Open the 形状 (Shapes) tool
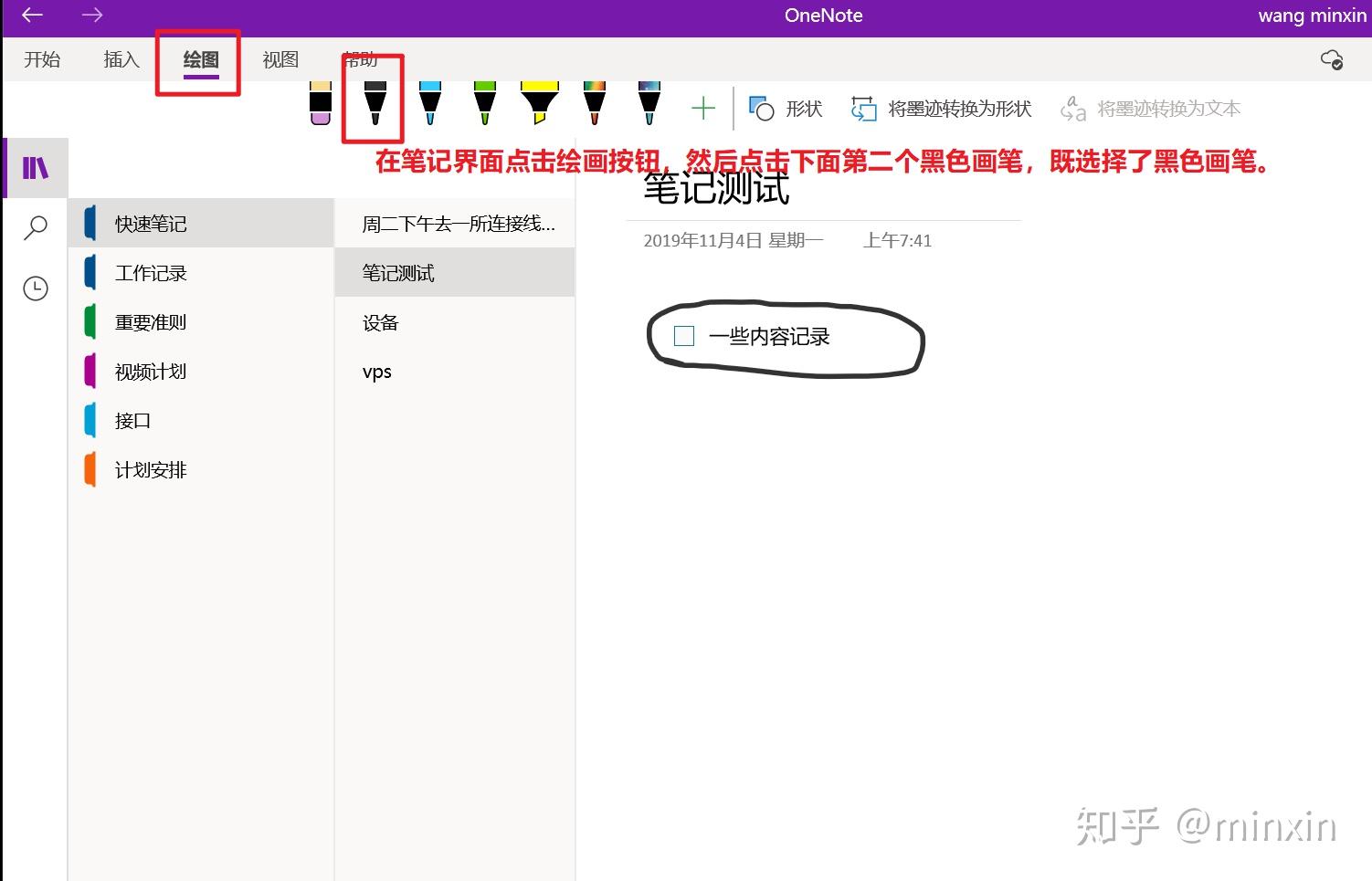Screen dimensions: 1372x881 coord(786,108)
